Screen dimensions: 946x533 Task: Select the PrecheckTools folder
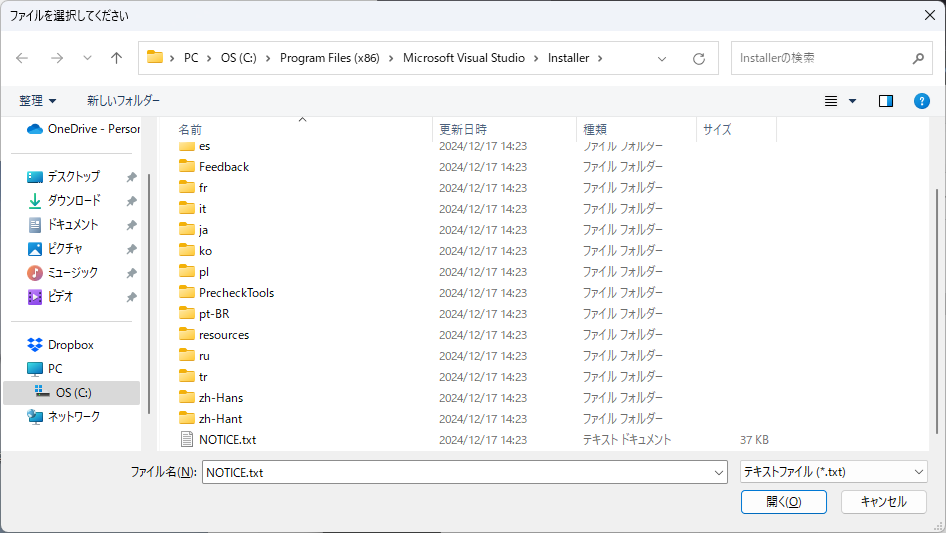236,293
